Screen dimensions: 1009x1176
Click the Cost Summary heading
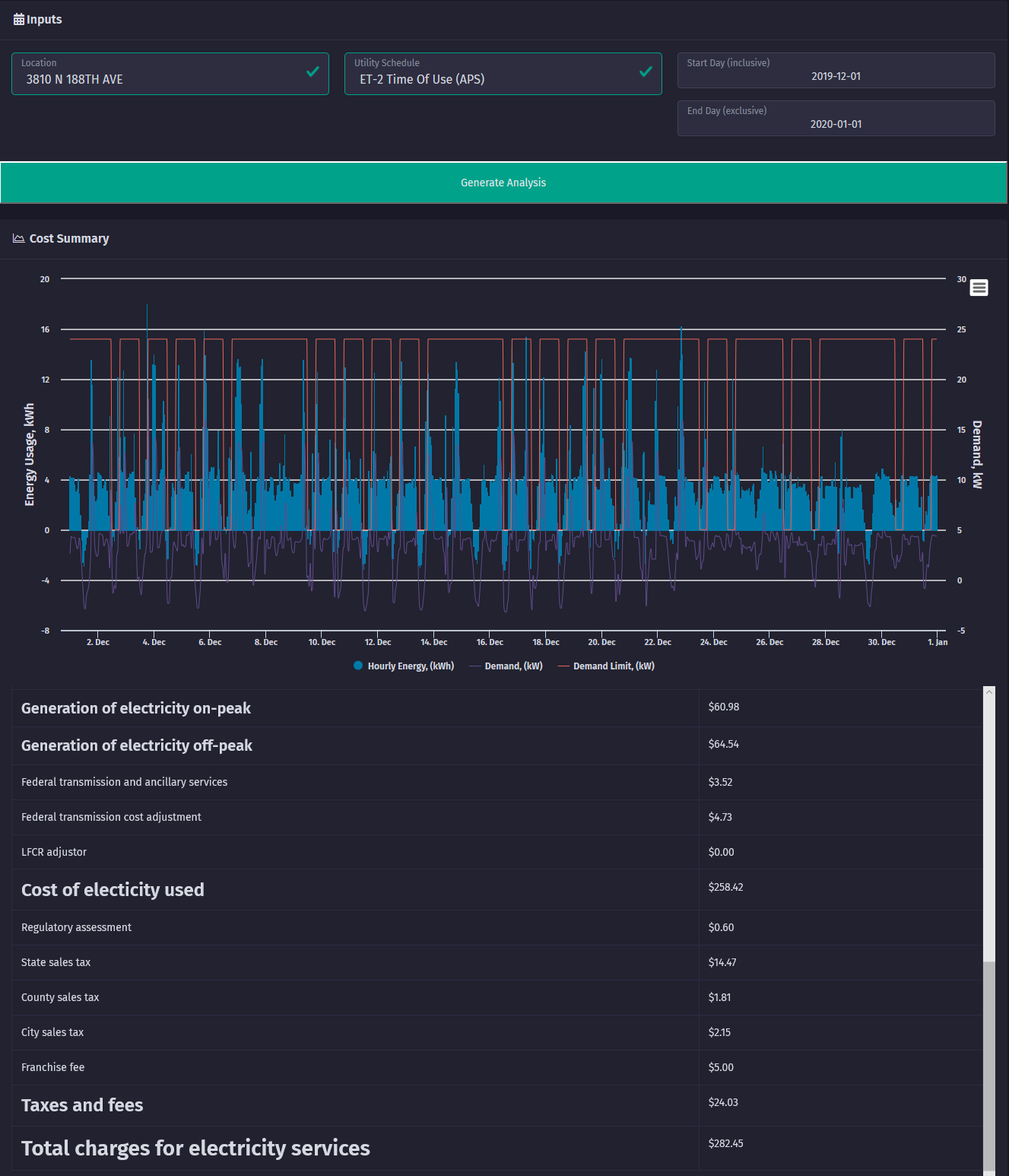69,239
